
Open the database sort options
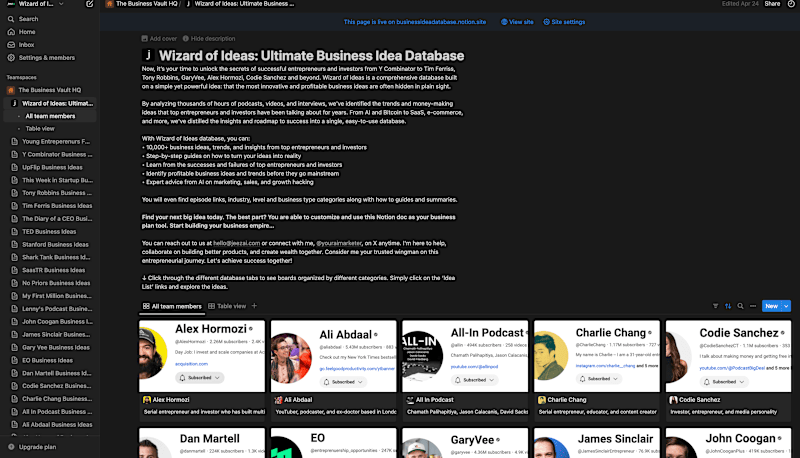pos(728,306)
